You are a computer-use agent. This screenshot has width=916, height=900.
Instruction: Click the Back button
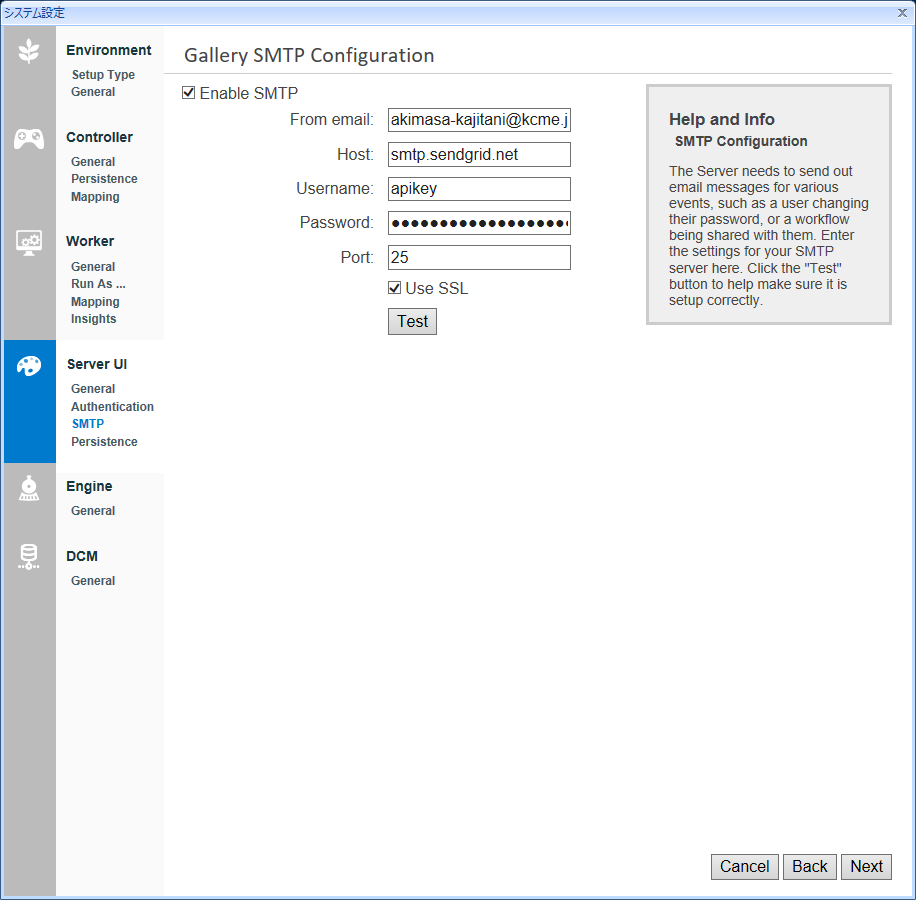(x=809, y=867)
